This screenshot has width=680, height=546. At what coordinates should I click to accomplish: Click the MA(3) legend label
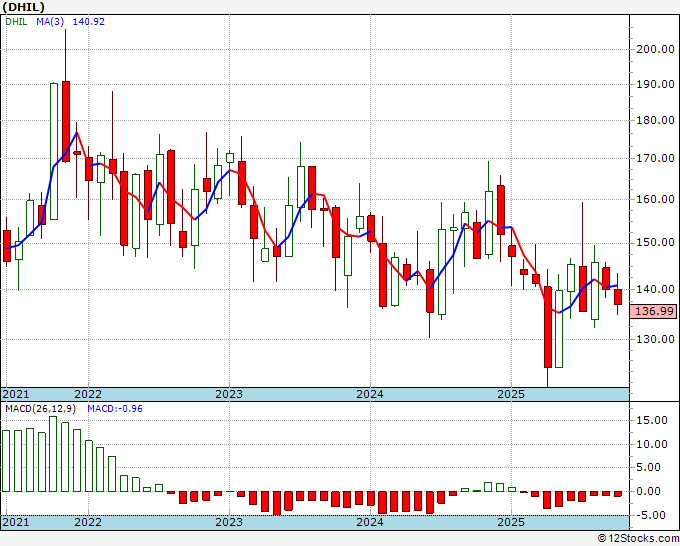50,22
